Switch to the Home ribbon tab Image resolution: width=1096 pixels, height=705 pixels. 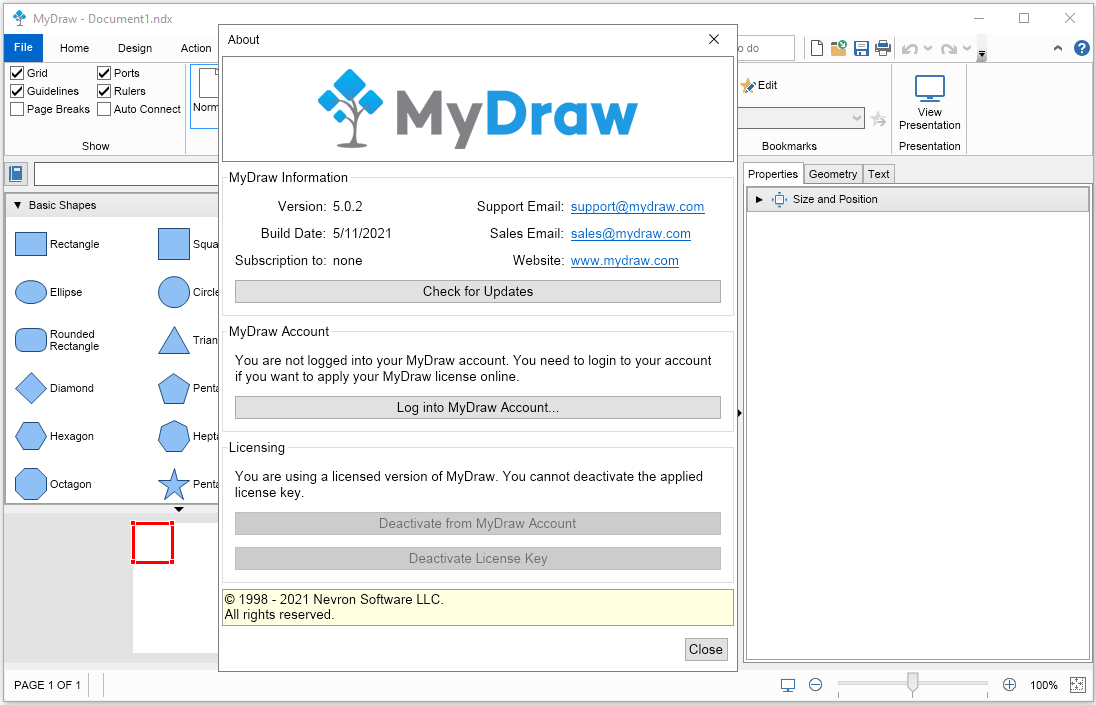74,48
